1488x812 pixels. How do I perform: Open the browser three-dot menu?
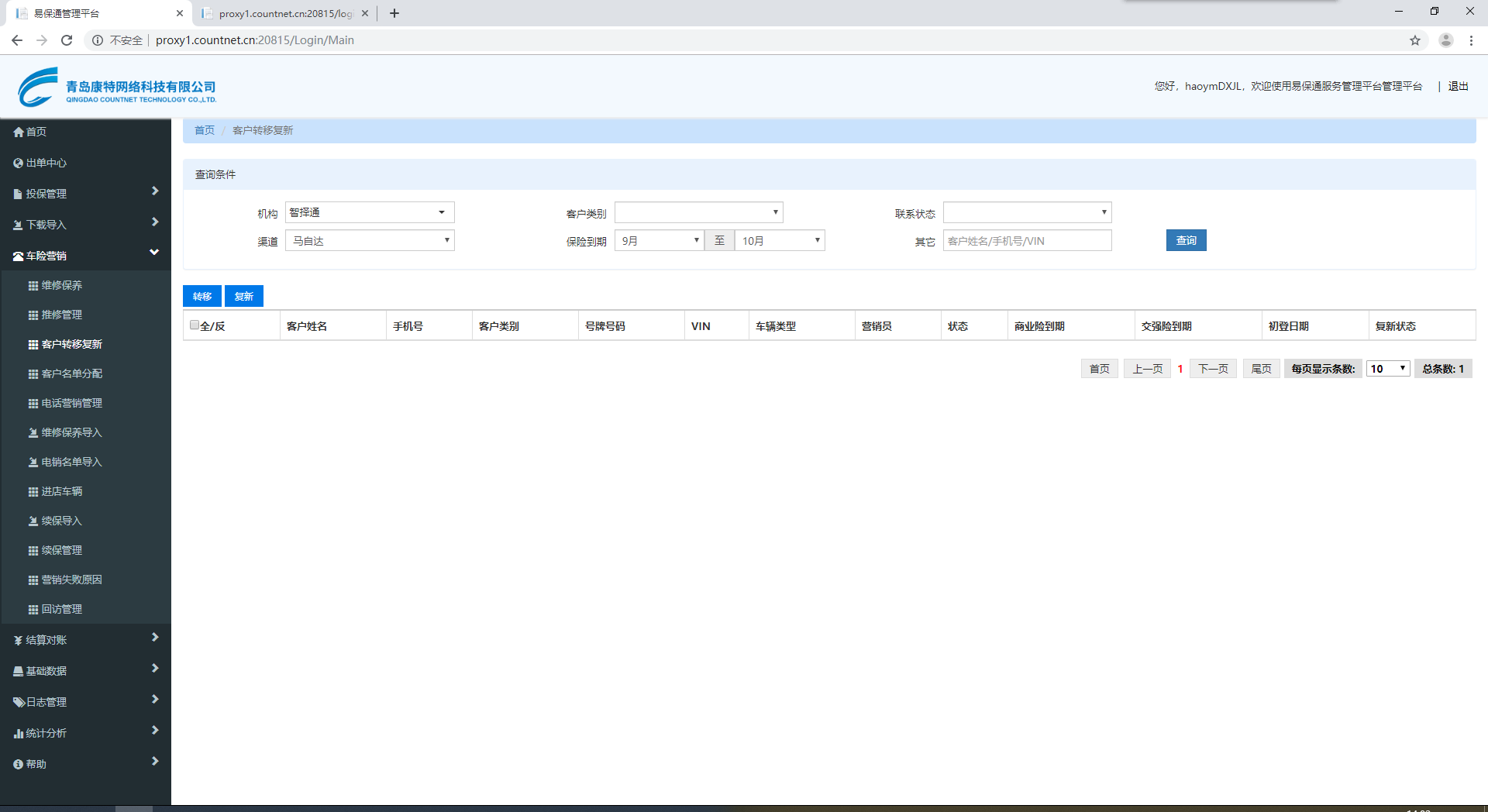(1471, 40)
